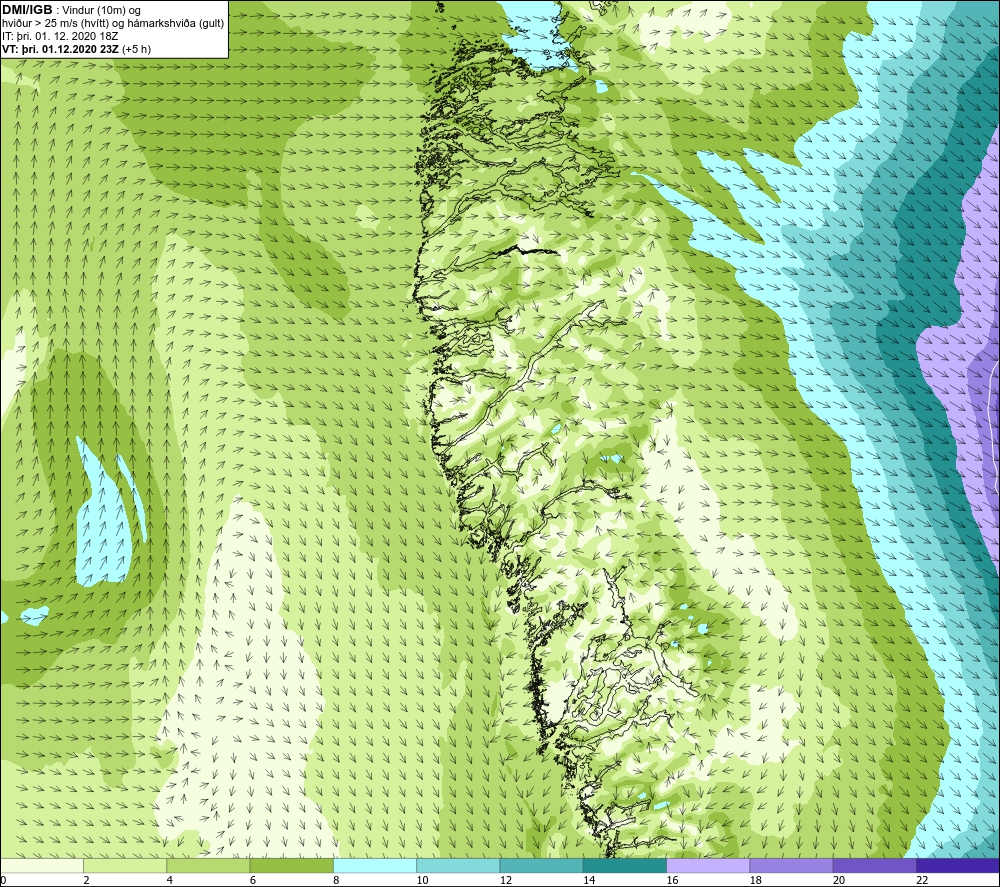The image size is (1000, 887).
Task: Click the '6' scale label
Action: pos(253,881)
